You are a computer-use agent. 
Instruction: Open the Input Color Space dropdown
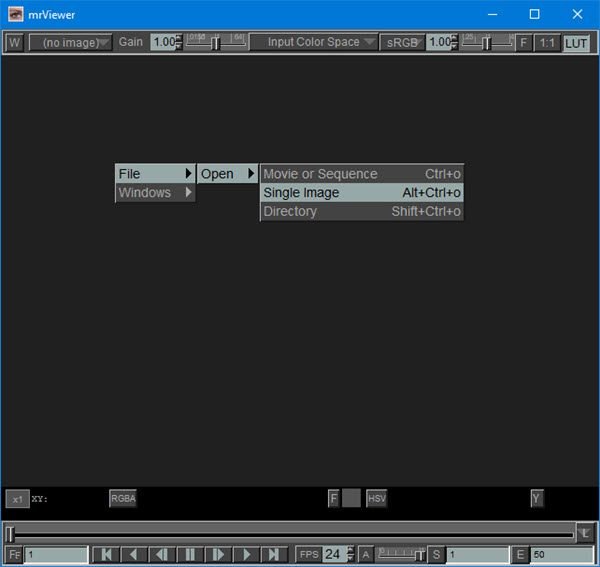pos(314,42)
